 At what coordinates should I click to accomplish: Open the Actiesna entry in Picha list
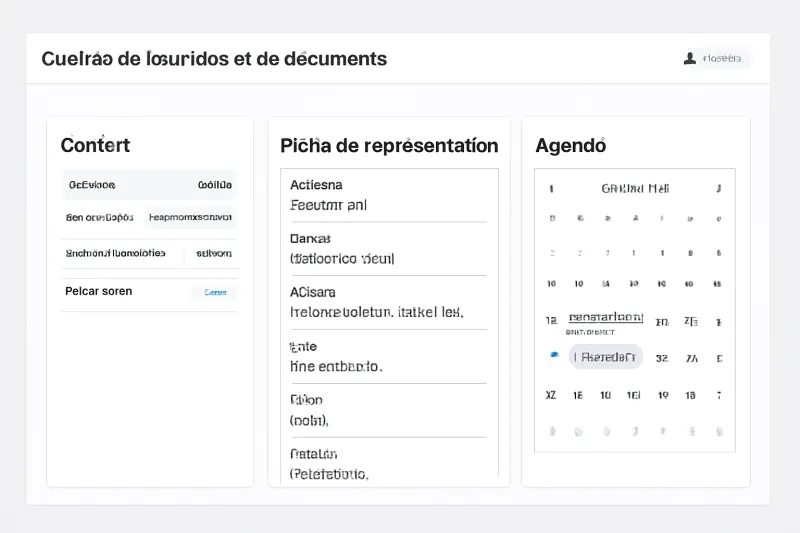(388, 195)
